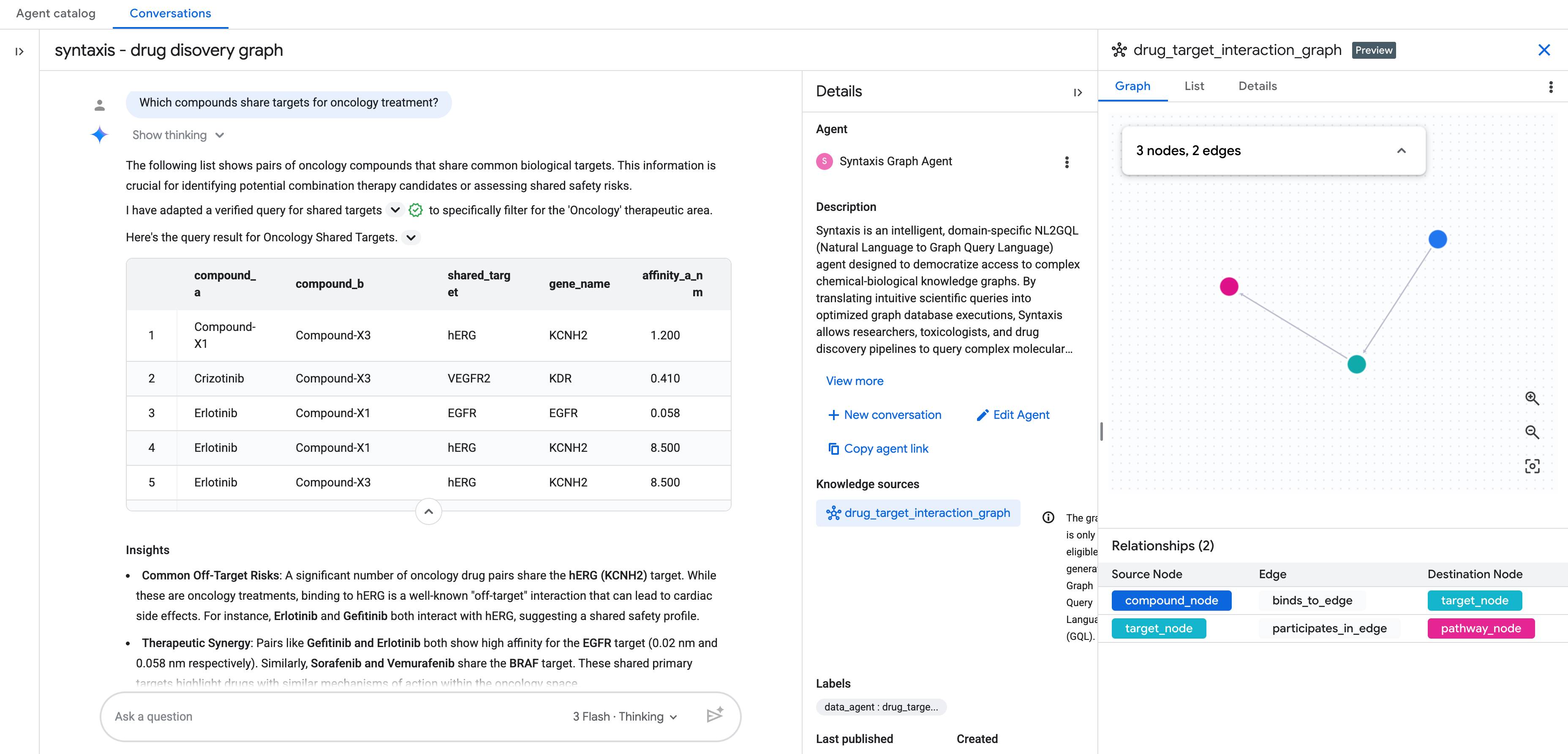Screen dimensions: 1568x754
Task: Close the drug_target_interaction_graph preview panel
Action: pos(1543,50)
